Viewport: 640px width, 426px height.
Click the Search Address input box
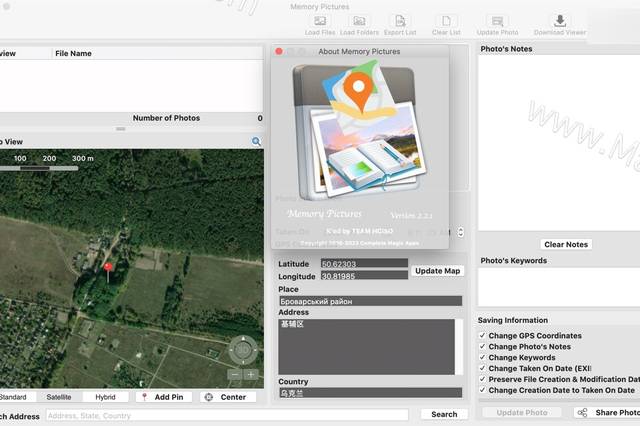(x=227, y=415)
